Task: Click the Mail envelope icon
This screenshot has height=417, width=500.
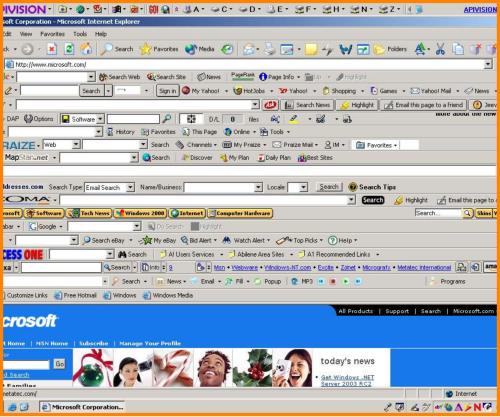Action: click(249, 49)
